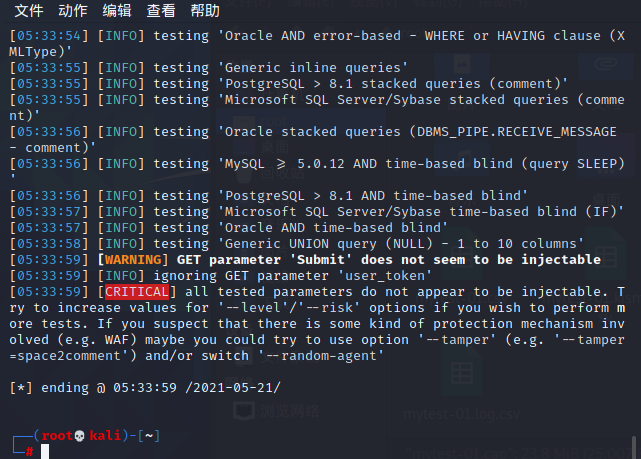The height and width of the screenshot is (459, 641).
Task: Open the 文件 menu
Action: (29, 11)
